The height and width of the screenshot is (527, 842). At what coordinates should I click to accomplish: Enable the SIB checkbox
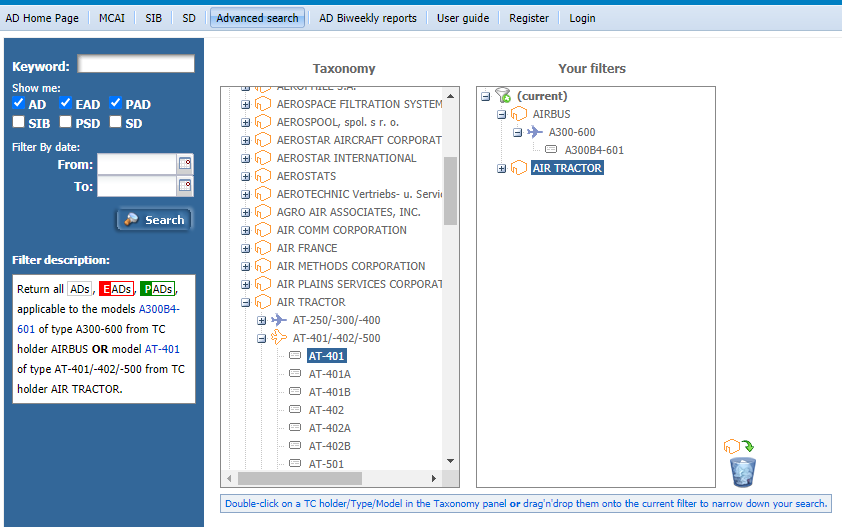click(19, 122)
